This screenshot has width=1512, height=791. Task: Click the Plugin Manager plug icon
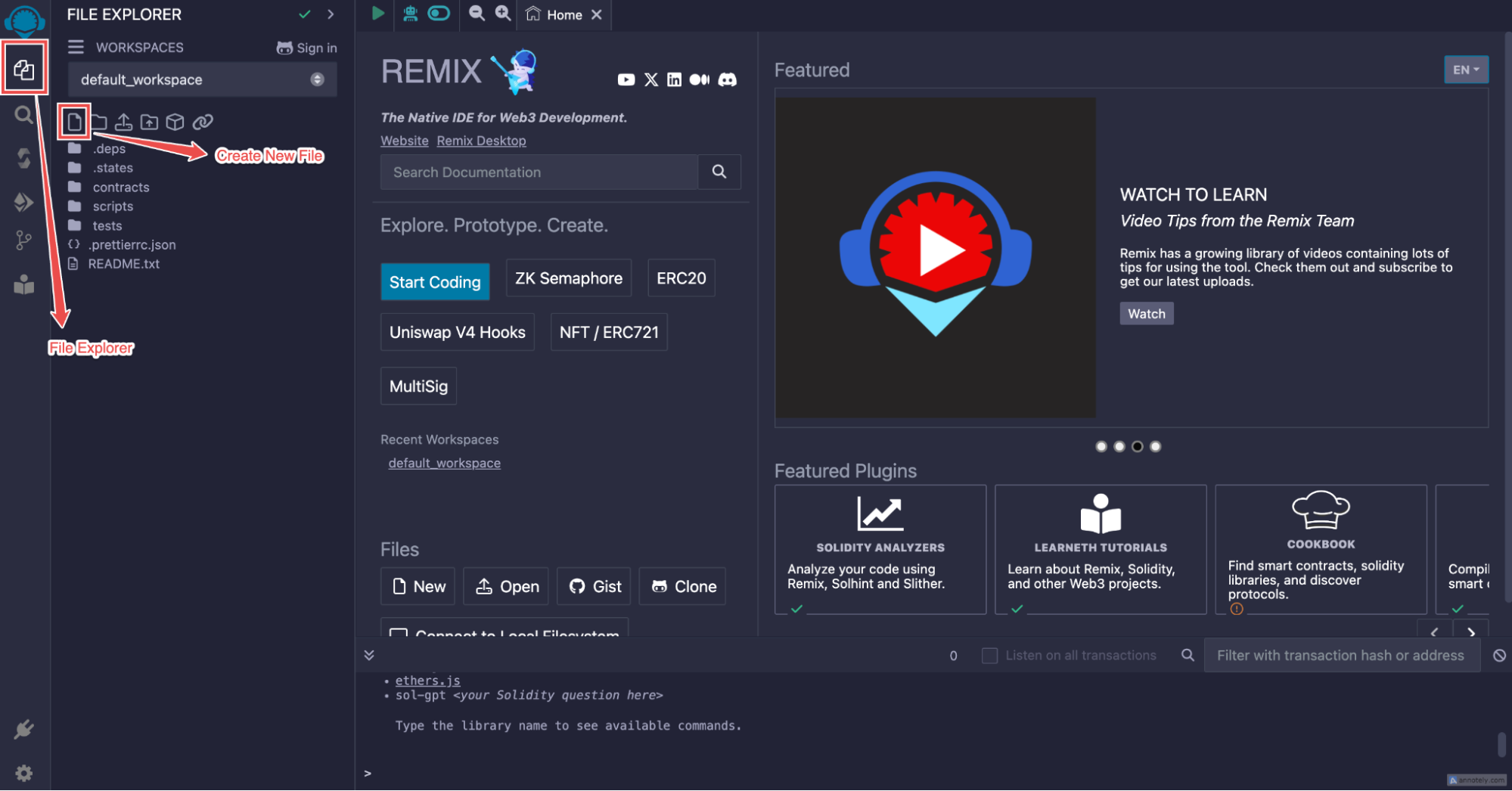click(x=23, y=729)
